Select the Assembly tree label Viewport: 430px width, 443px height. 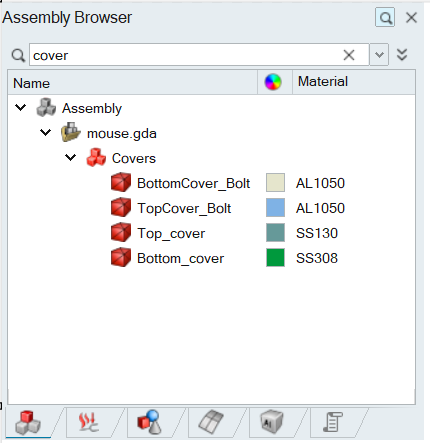click(92, 109)
